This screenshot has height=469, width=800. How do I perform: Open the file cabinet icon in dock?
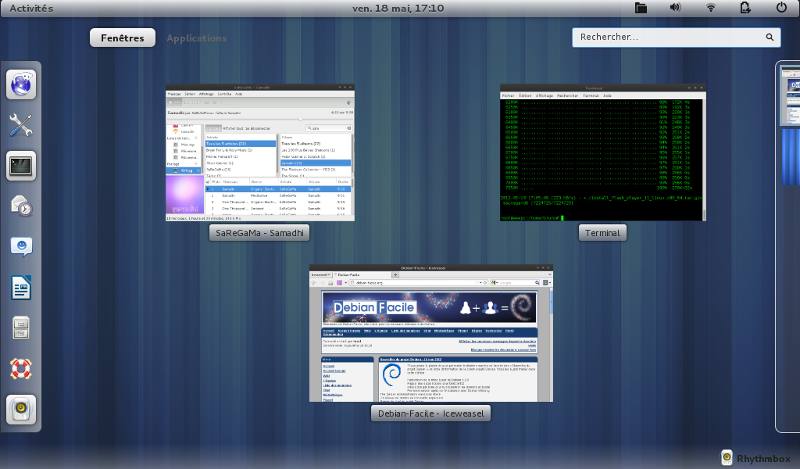[21, 328]
